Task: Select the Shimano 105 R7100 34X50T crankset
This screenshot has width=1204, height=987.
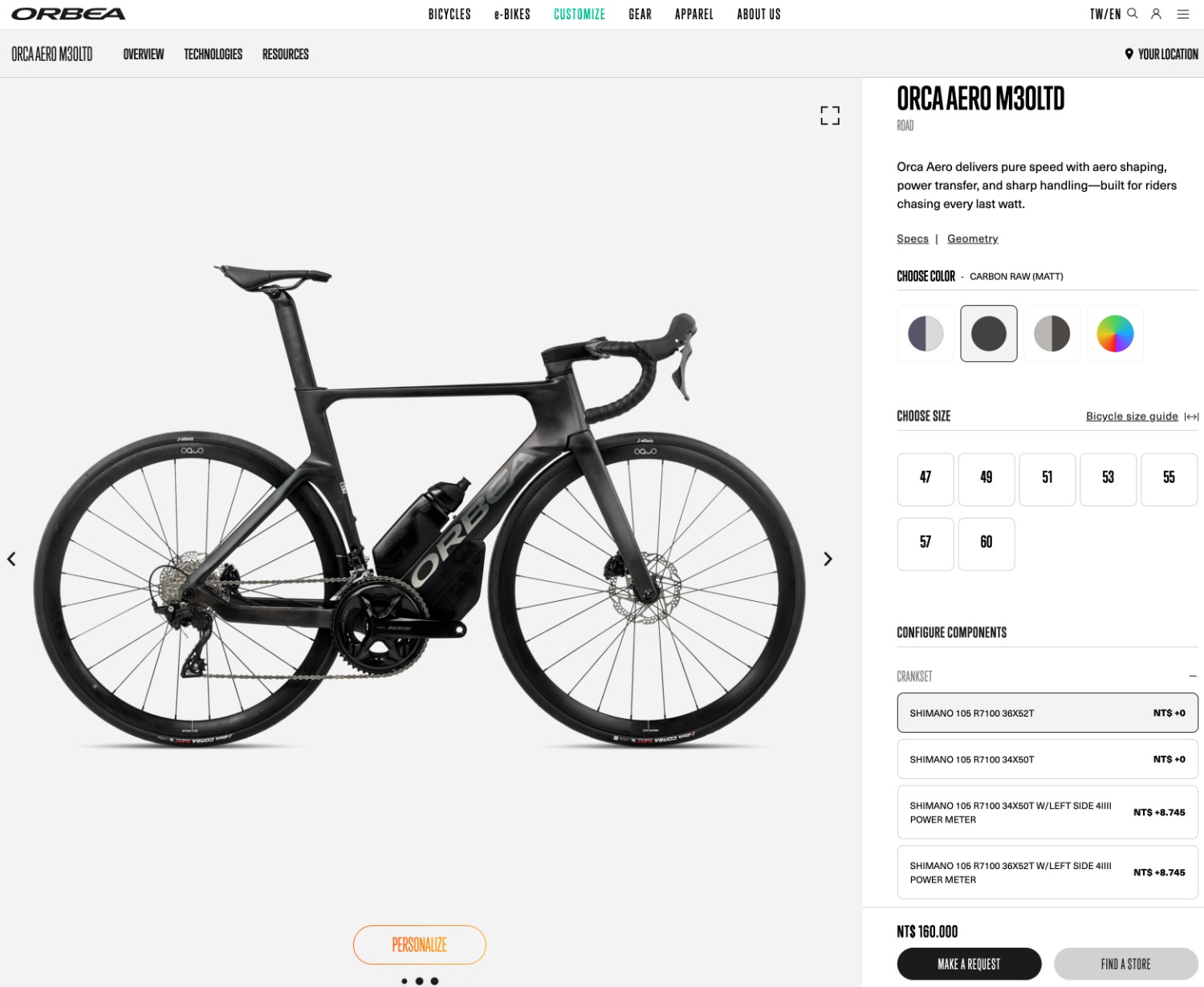Action: (x=1047, y=759)
